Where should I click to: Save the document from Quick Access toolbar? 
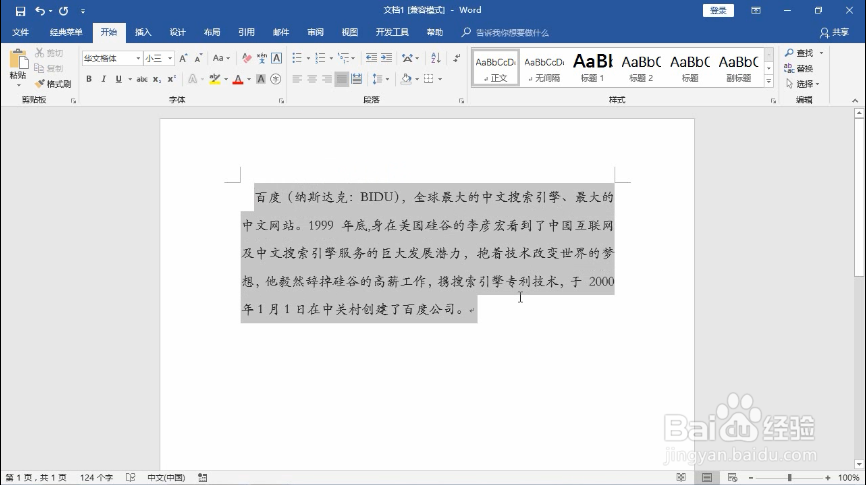(x=20, y=11)
